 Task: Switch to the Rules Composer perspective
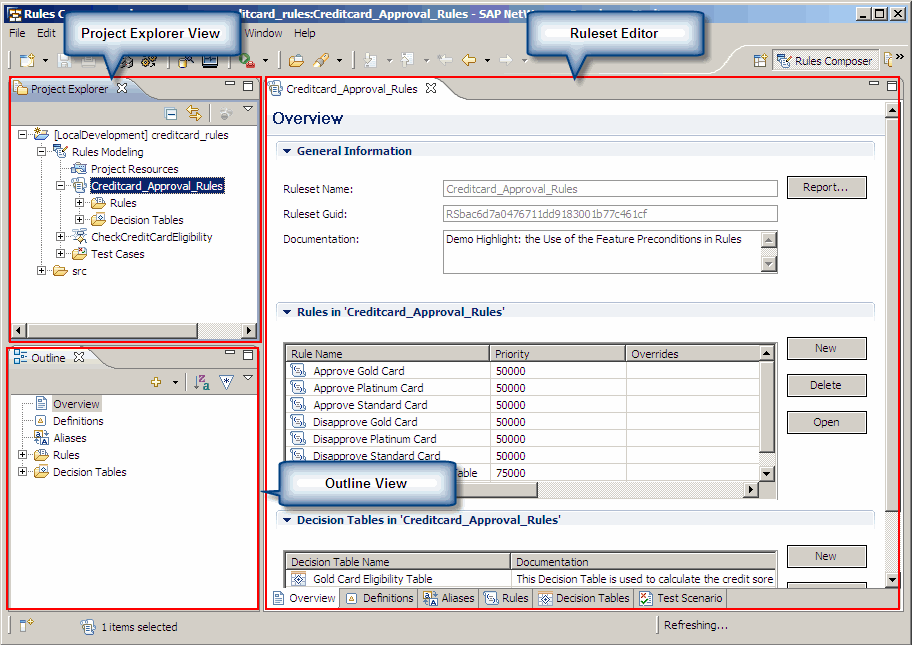coord(824,61)
